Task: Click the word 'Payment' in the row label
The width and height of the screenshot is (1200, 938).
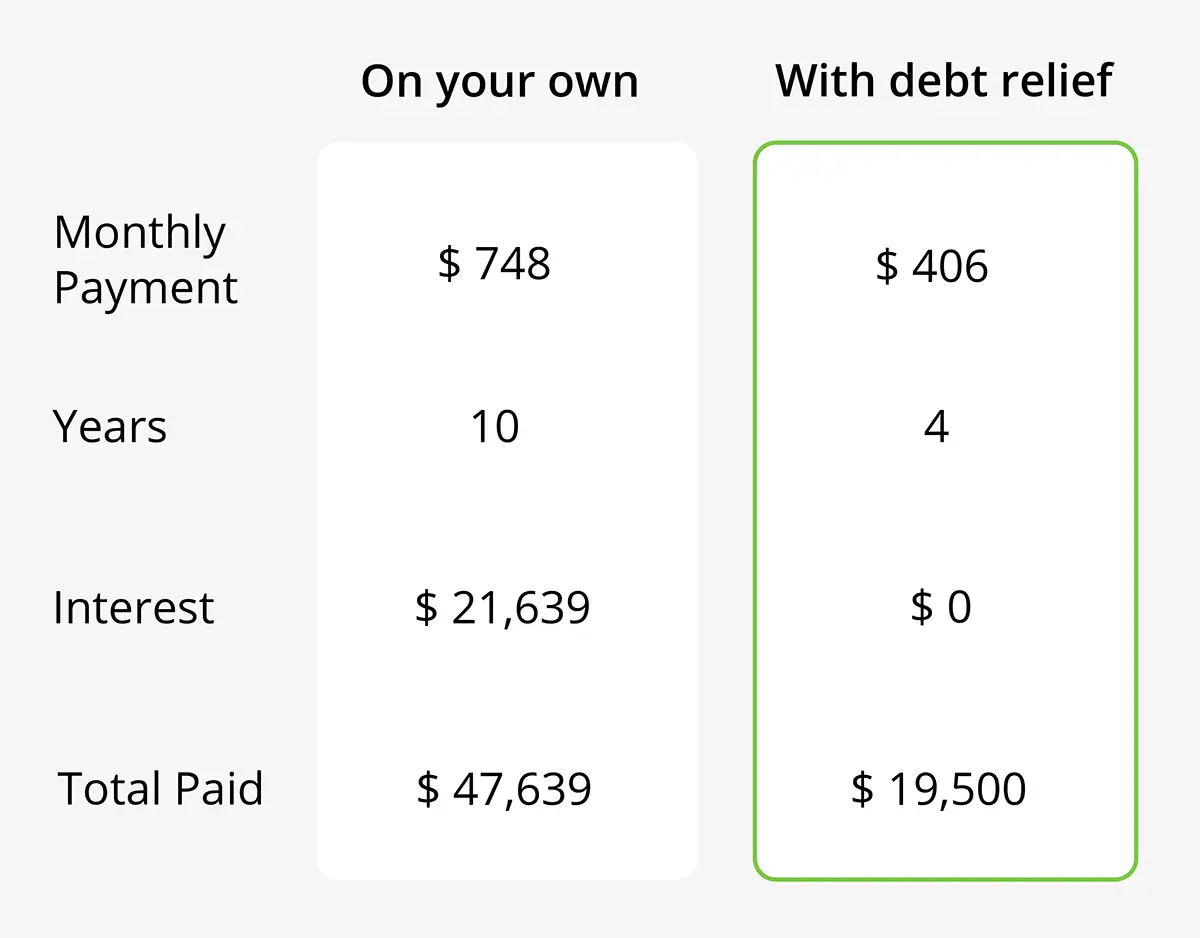Action: click(x=145, y=288)
